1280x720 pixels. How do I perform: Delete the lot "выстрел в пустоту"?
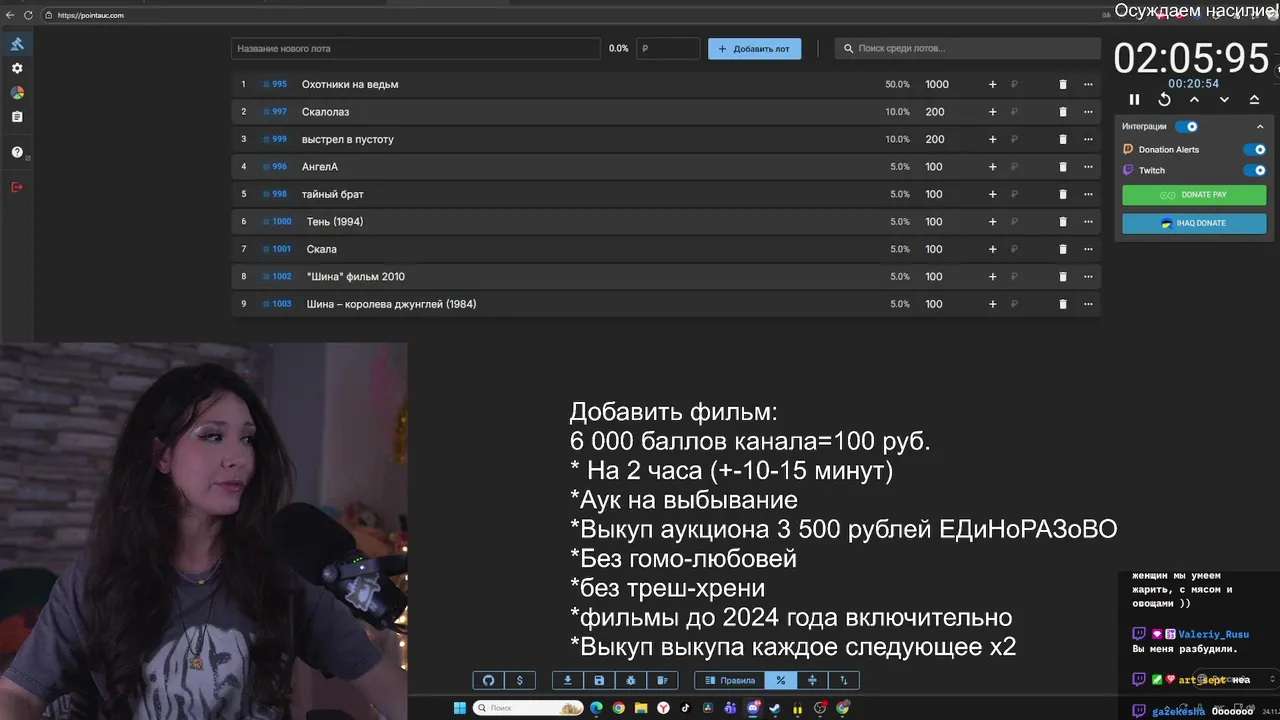coord(1063,140)
